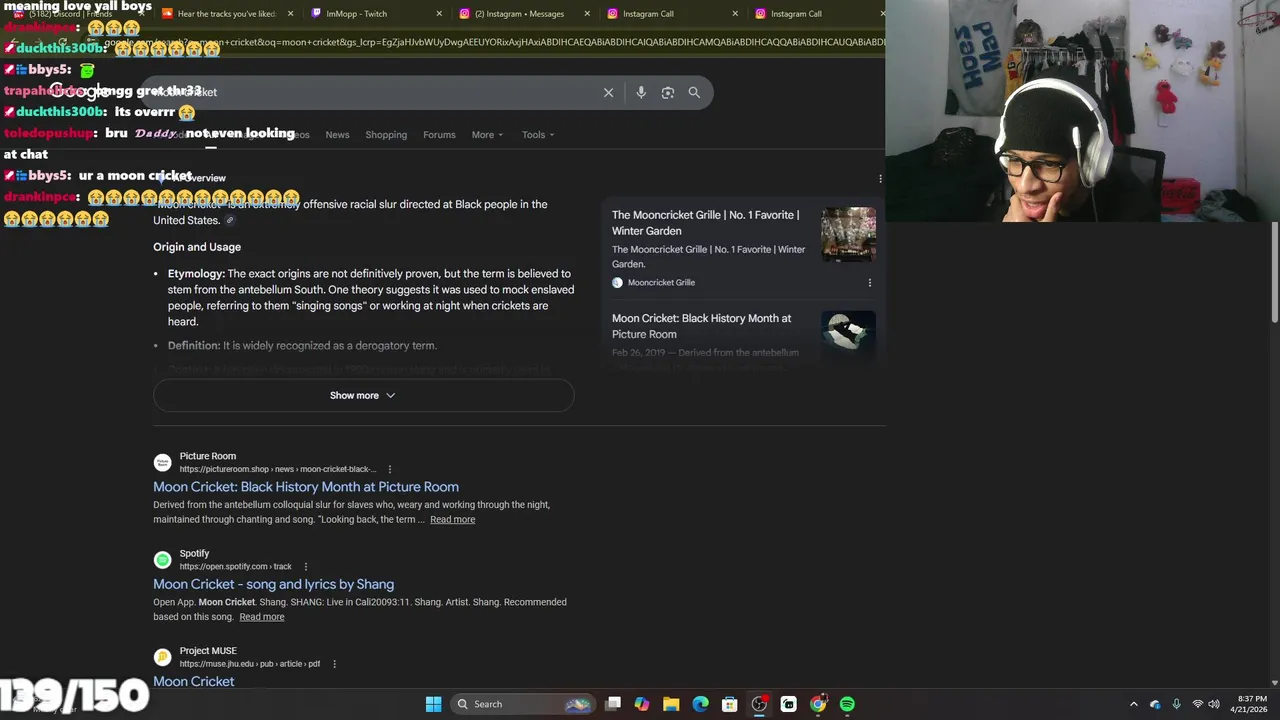Open Task View on the taskbar
The width and height of the screenshot is (1280, 720).
coord(613,704)
